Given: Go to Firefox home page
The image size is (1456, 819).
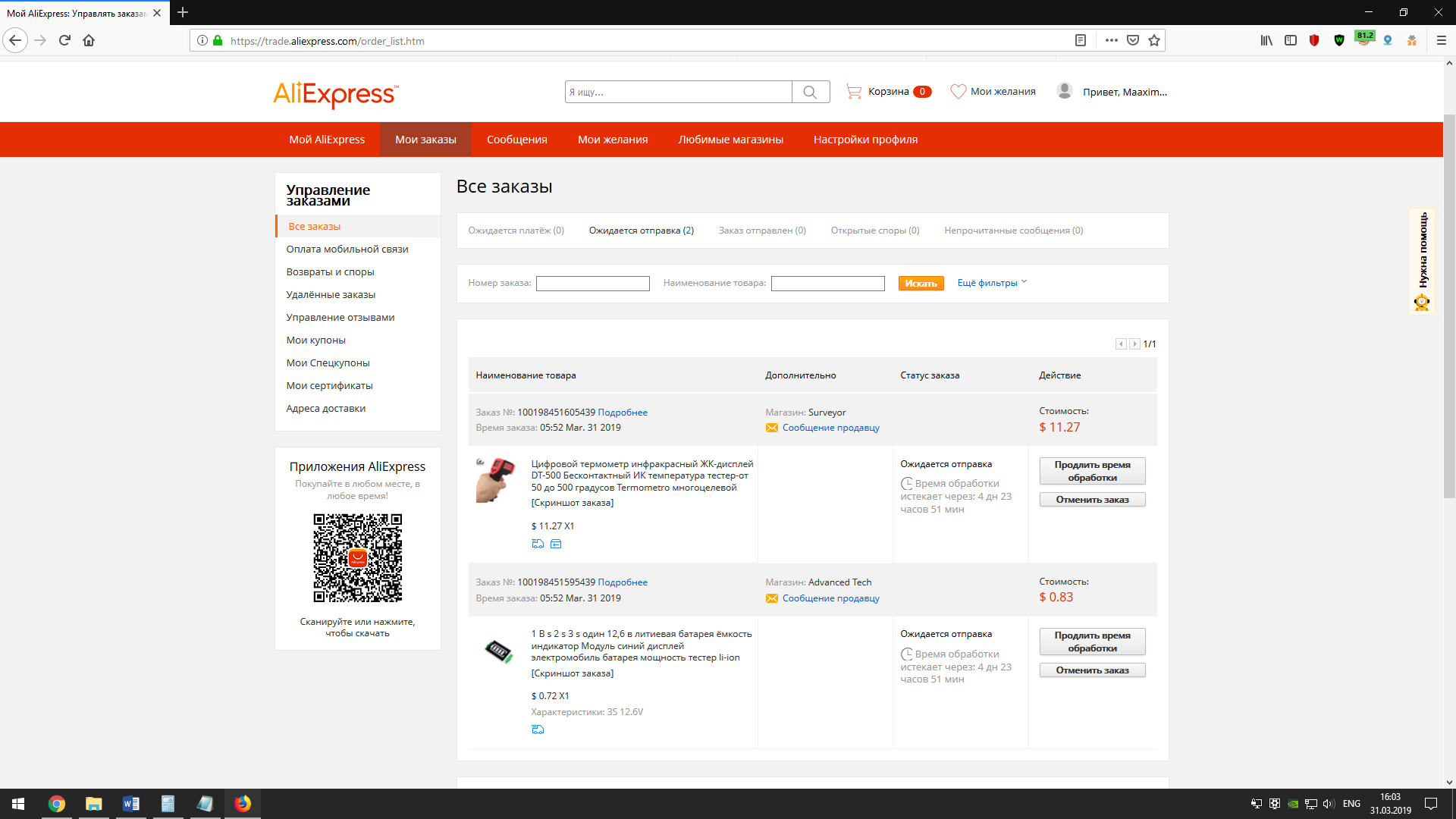Looking at the screenshot, I should [x=89, y=40].
